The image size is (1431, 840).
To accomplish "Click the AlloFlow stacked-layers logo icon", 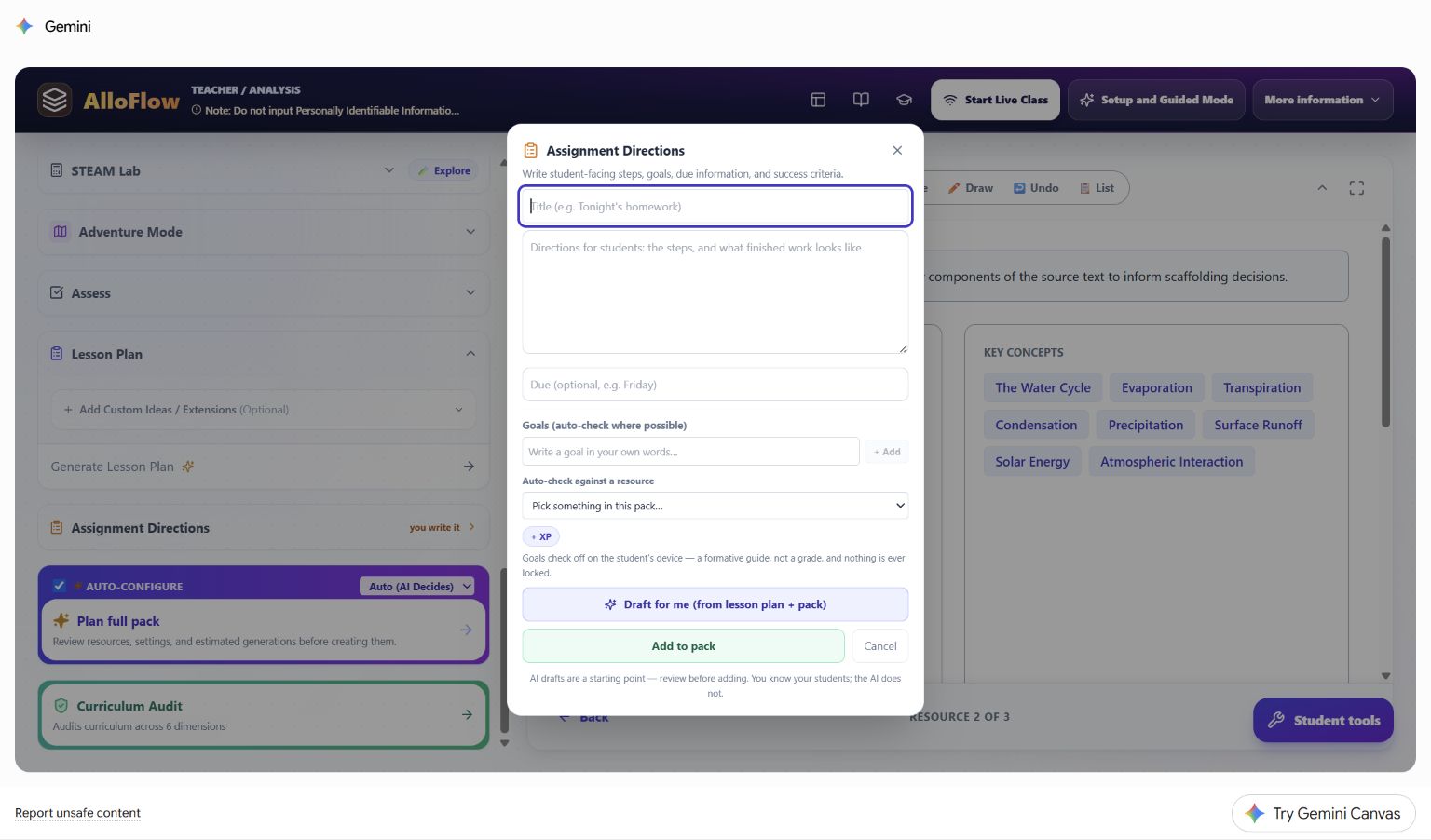I will click(x=55, y=100).
